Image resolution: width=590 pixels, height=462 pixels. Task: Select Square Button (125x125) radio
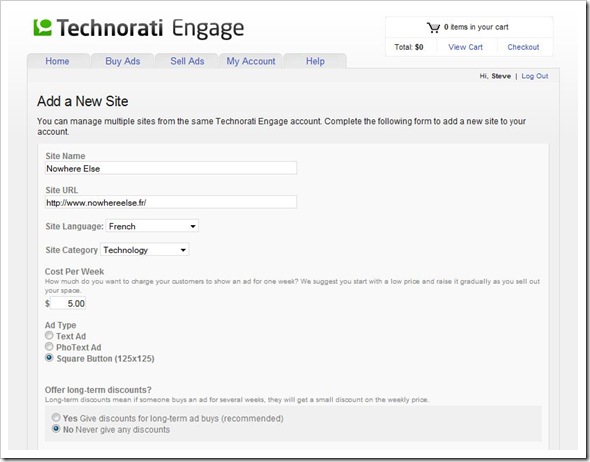49,357
